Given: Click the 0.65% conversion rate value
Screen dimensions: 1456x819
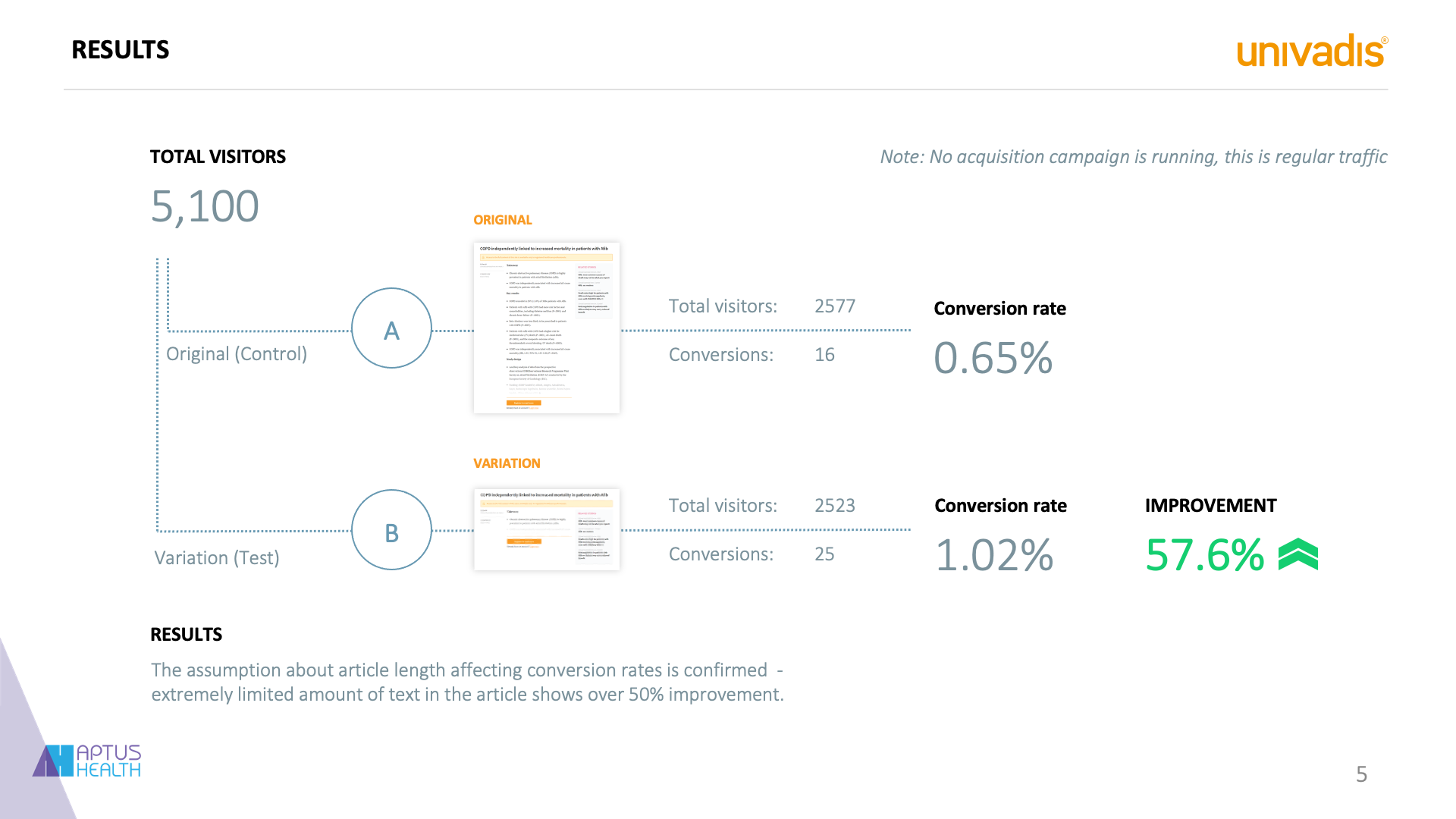Looking at the screenshot, I should pos(993,358).
